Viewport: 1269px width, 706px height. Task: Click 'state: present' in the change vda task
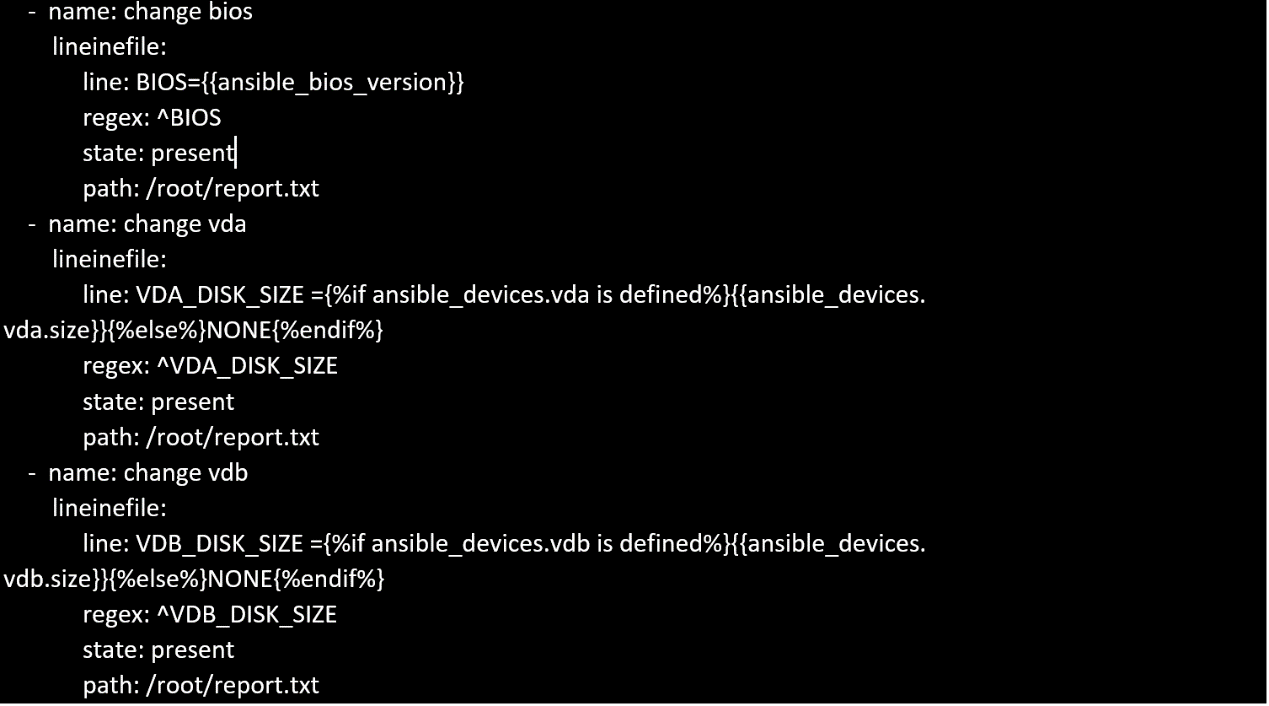[158, 402]
